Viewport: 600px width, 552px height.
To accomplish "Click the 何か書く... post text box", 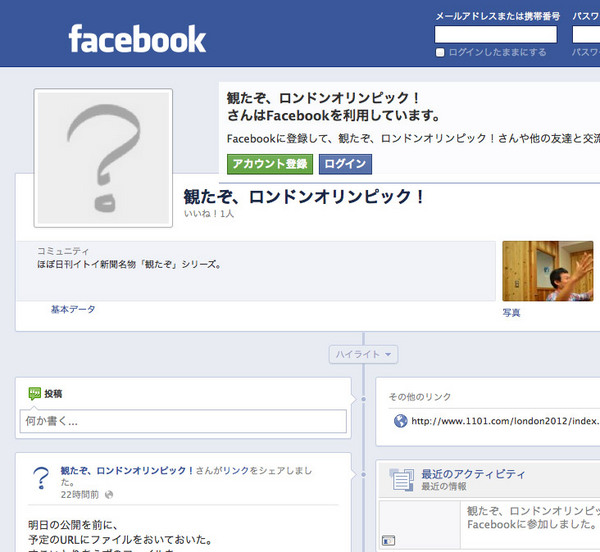I will [x=183, y=421].
